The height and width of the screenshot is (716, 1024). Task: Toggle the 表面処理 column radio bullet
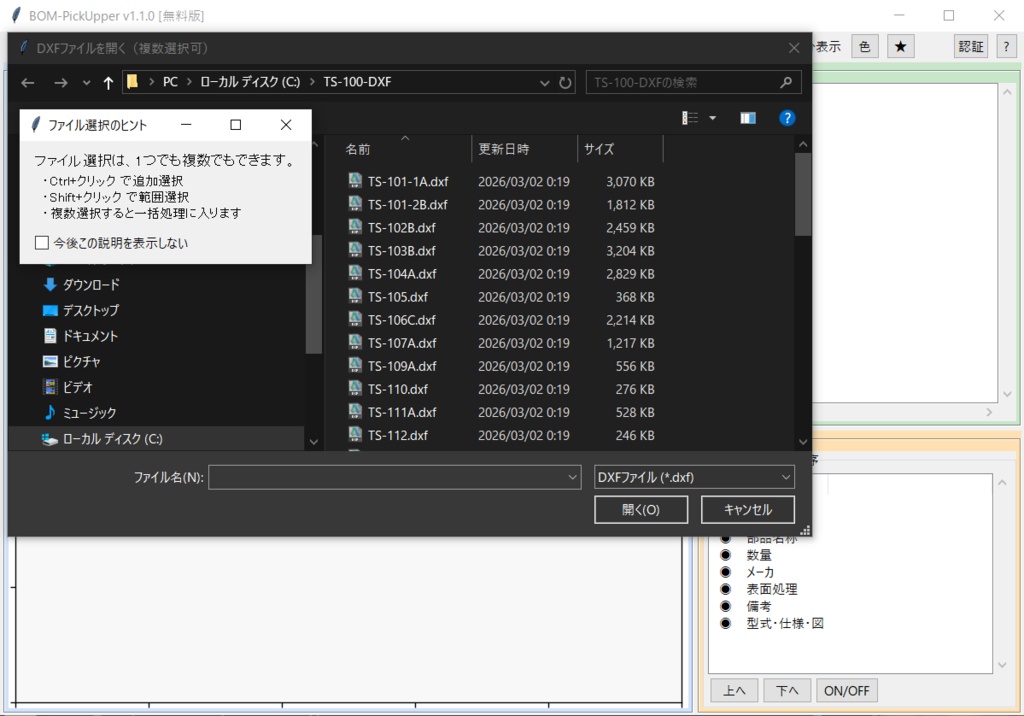(726, 589)
